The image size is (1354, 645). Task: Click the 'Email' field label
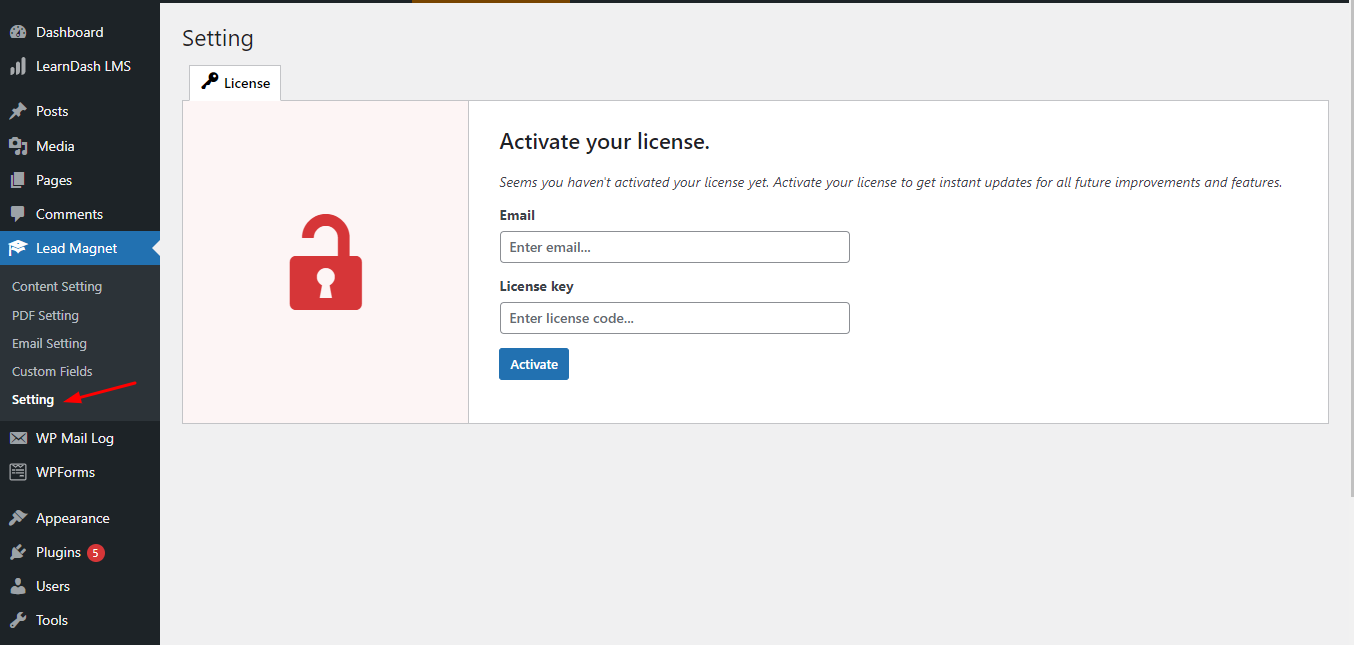click(517, 215)
